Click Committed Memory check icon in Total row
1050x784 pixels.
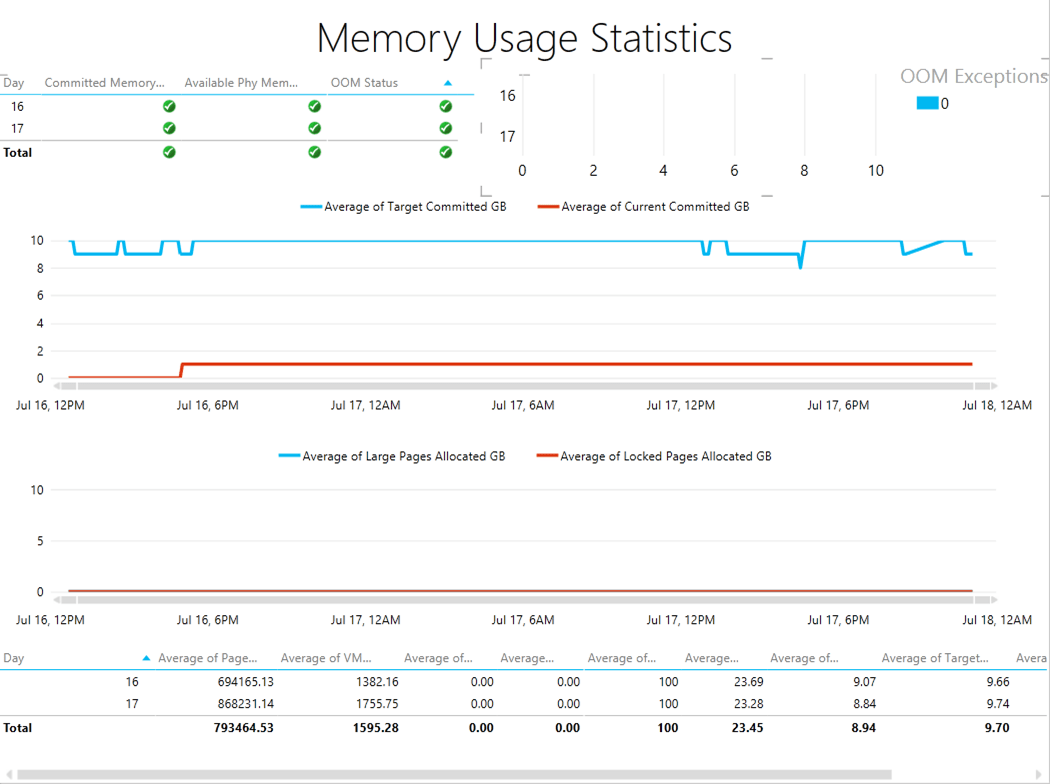coord(169,152)
